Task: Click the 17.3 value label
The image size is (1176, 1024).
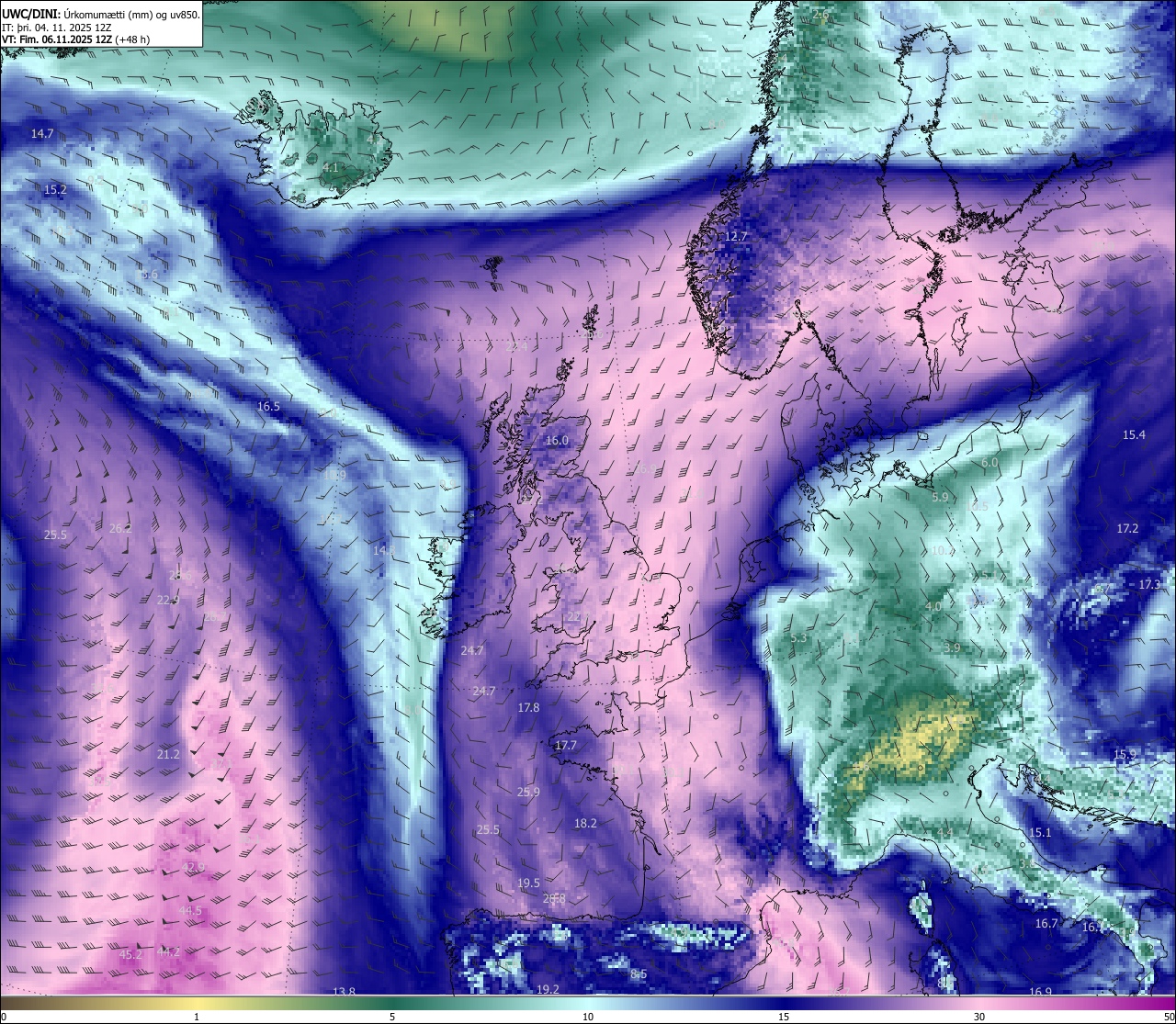Action: [1149, 585]
